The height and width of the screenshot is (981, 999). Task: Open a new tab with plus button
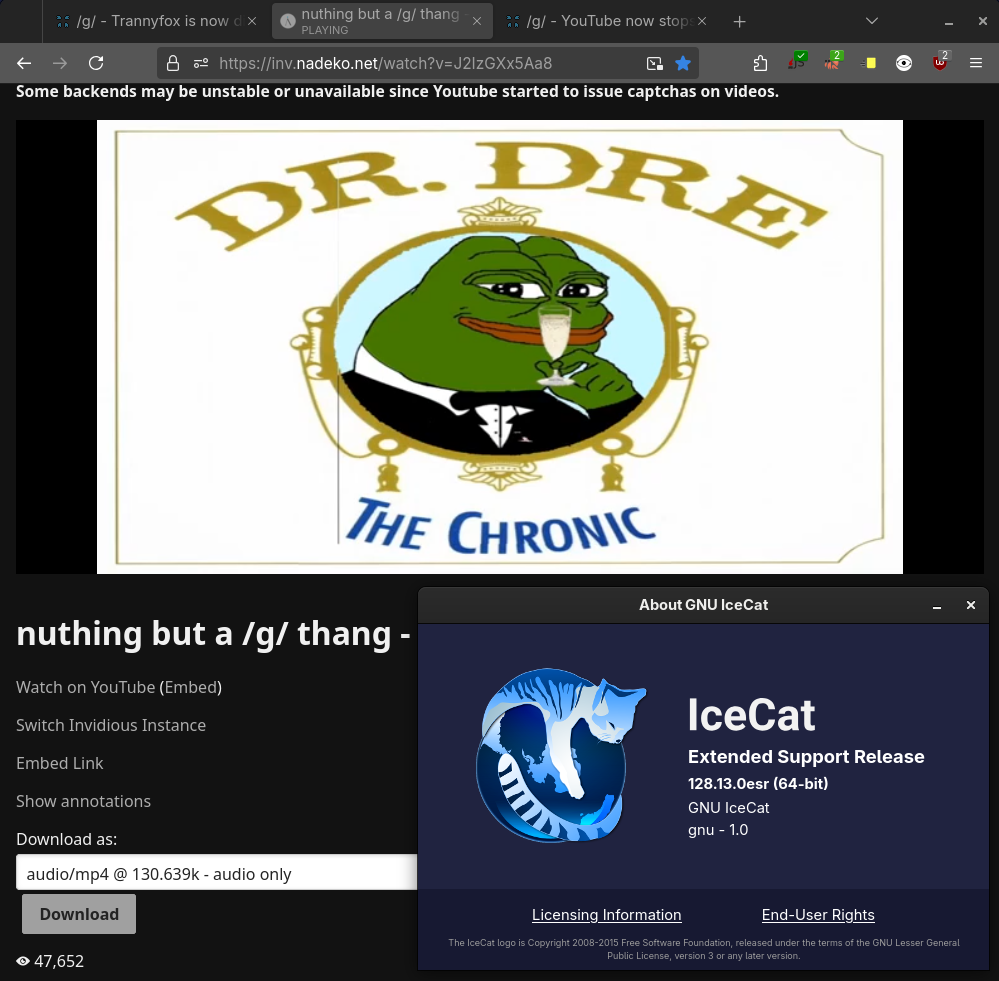click(x=739, y=22)
